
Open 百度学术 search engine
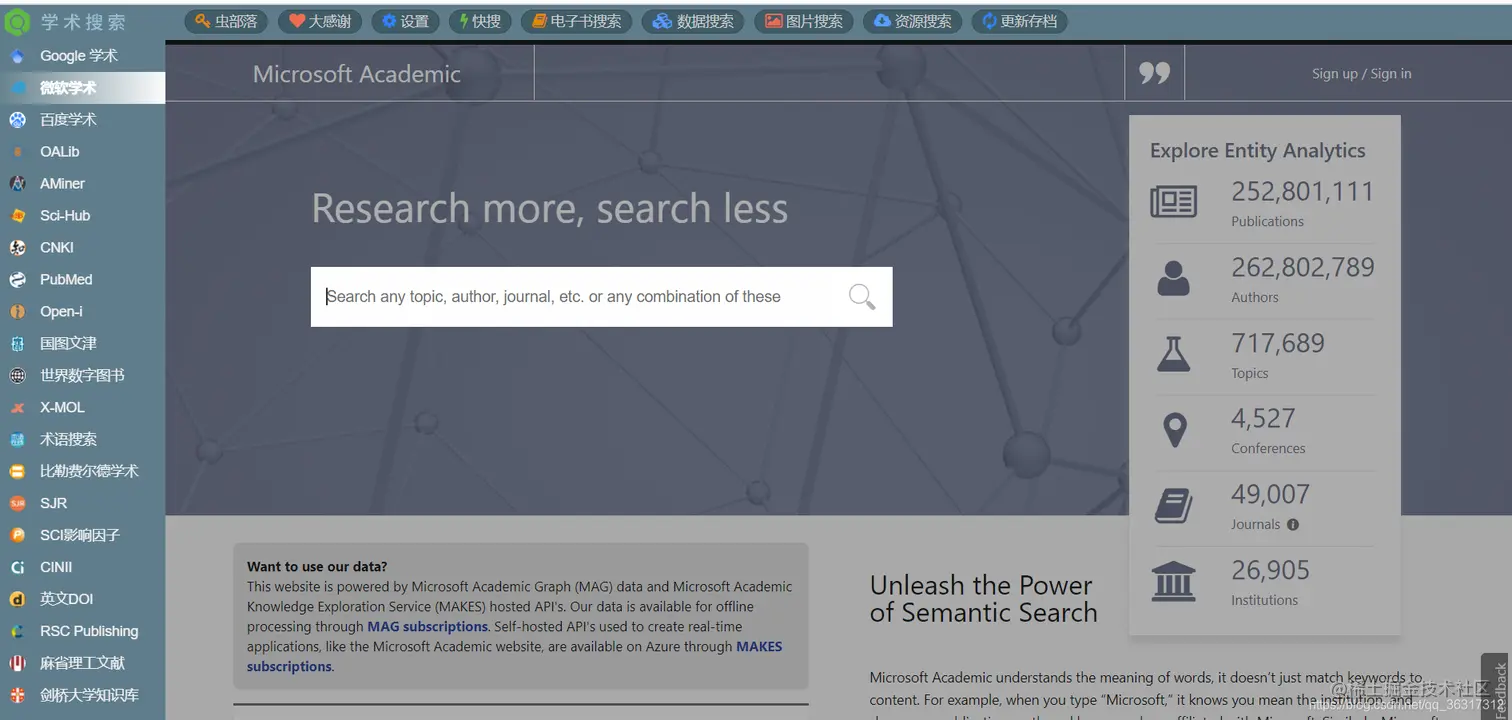(82, 120)
